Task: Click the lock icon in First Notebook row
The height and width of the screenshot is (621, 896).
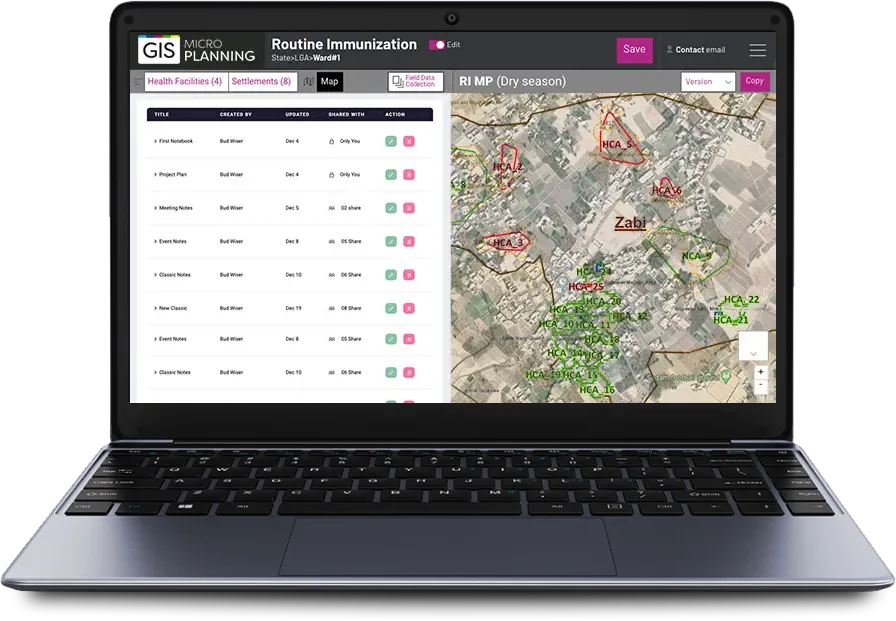Action: tap(331, 141)
